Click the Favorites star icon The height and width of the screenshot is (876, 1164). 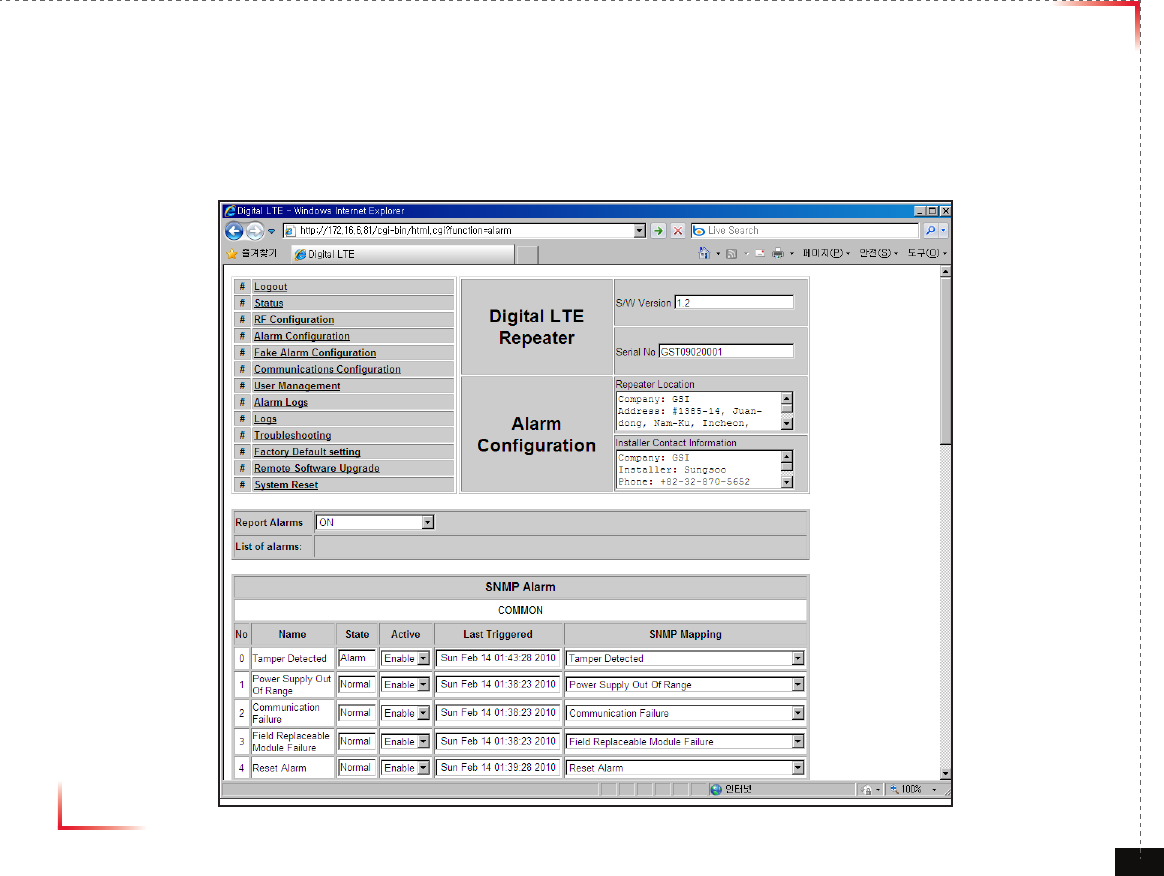(x=232, y=254)
